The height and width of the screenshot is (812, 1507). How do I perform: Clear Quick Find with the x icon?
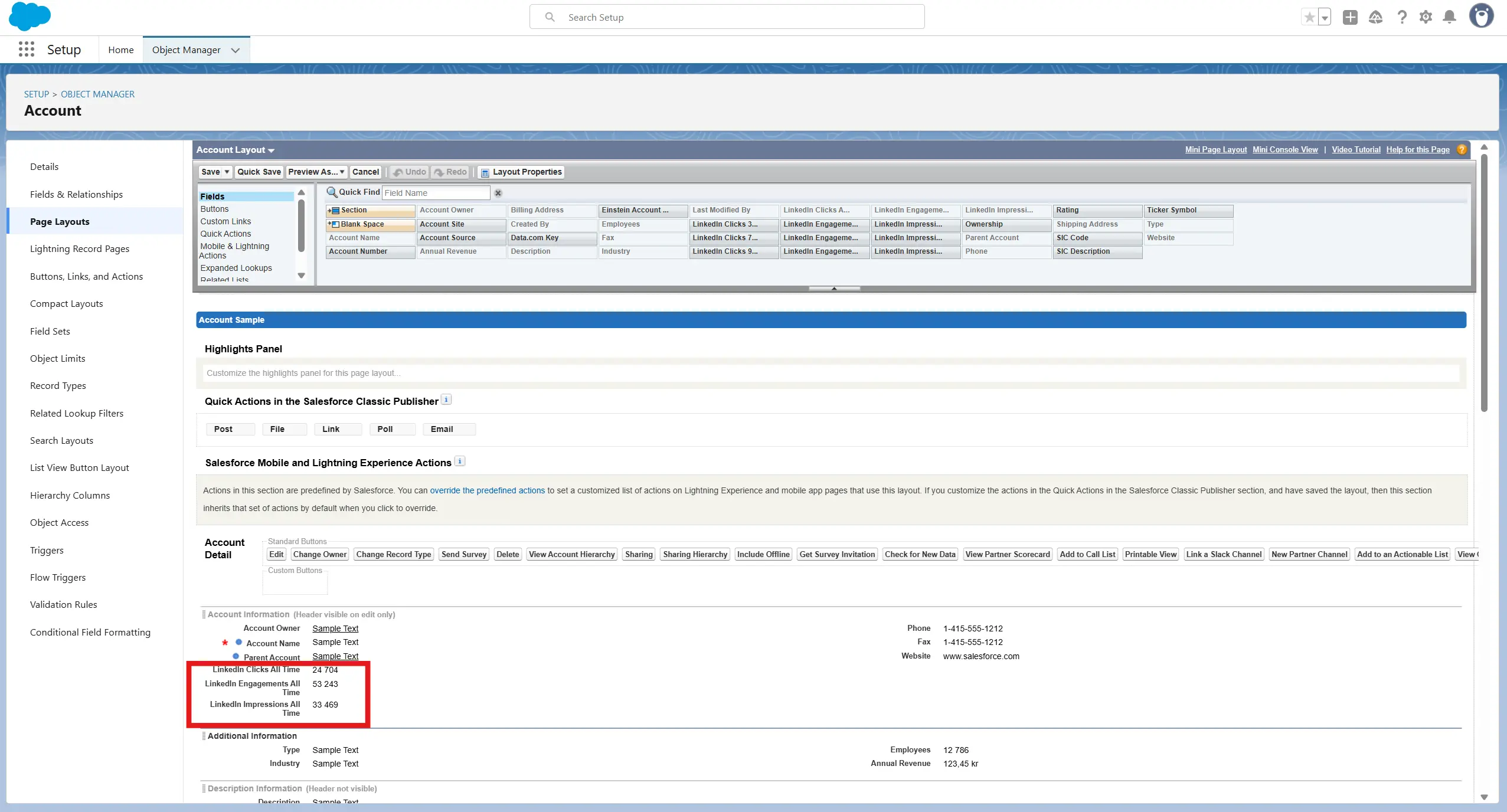click(498, 193)
